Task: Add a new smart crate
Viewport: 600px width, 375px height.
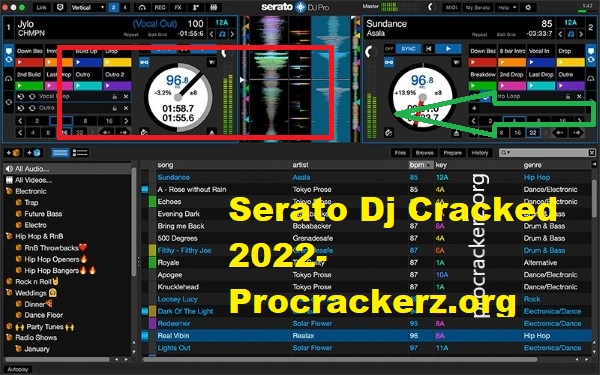Action: click(x=33, y=153)
